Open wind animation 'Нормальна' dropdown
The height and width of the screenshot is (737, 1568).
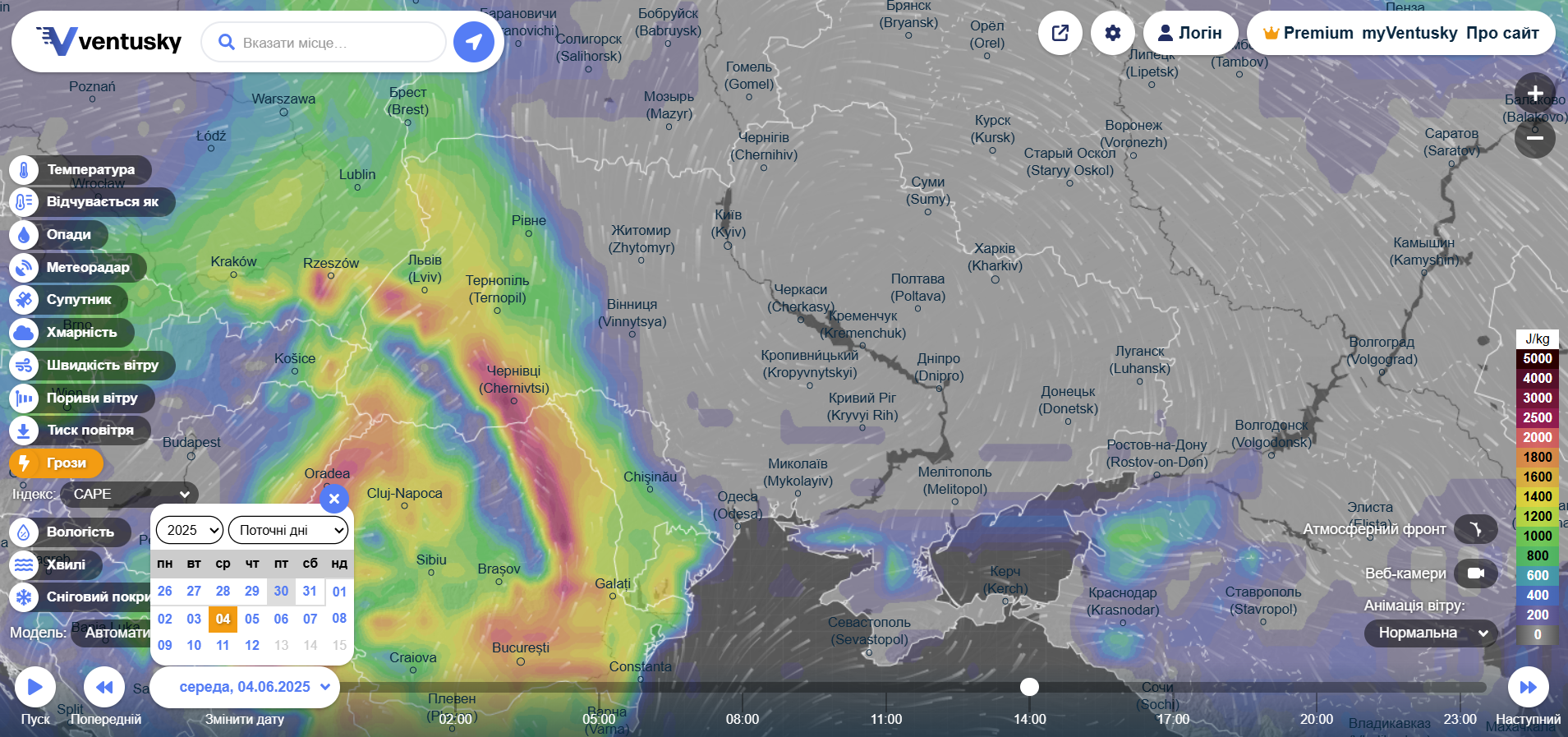[1431, 633]
